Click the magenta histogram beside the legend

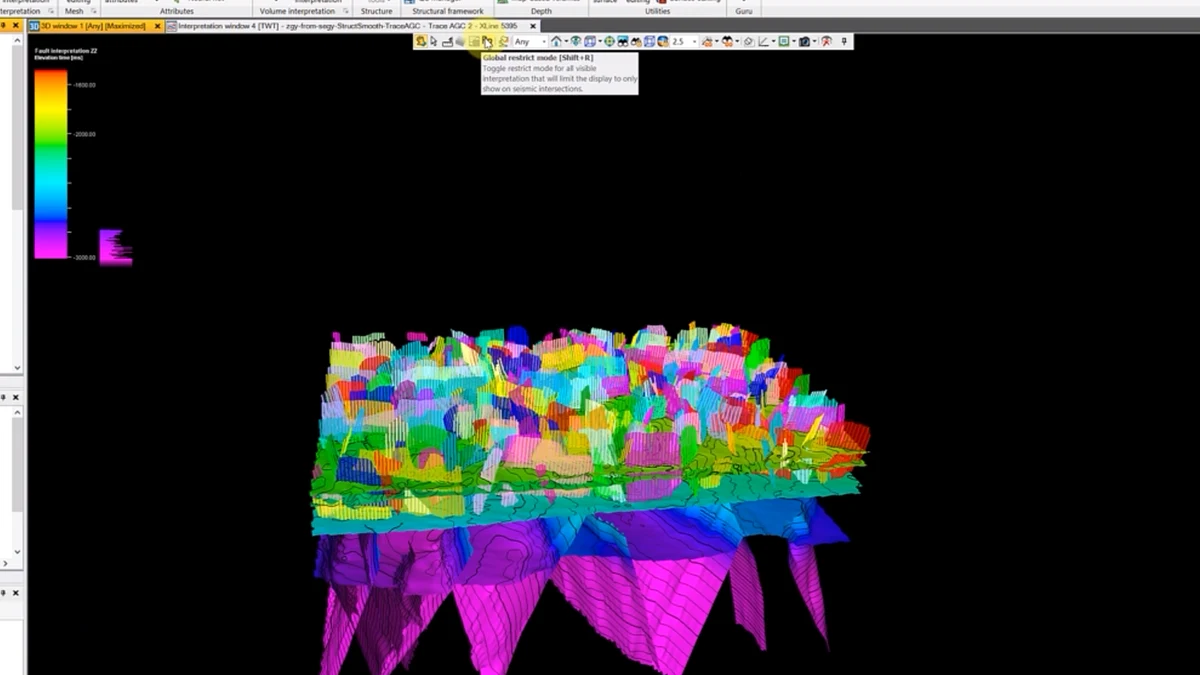pos(116,247)
